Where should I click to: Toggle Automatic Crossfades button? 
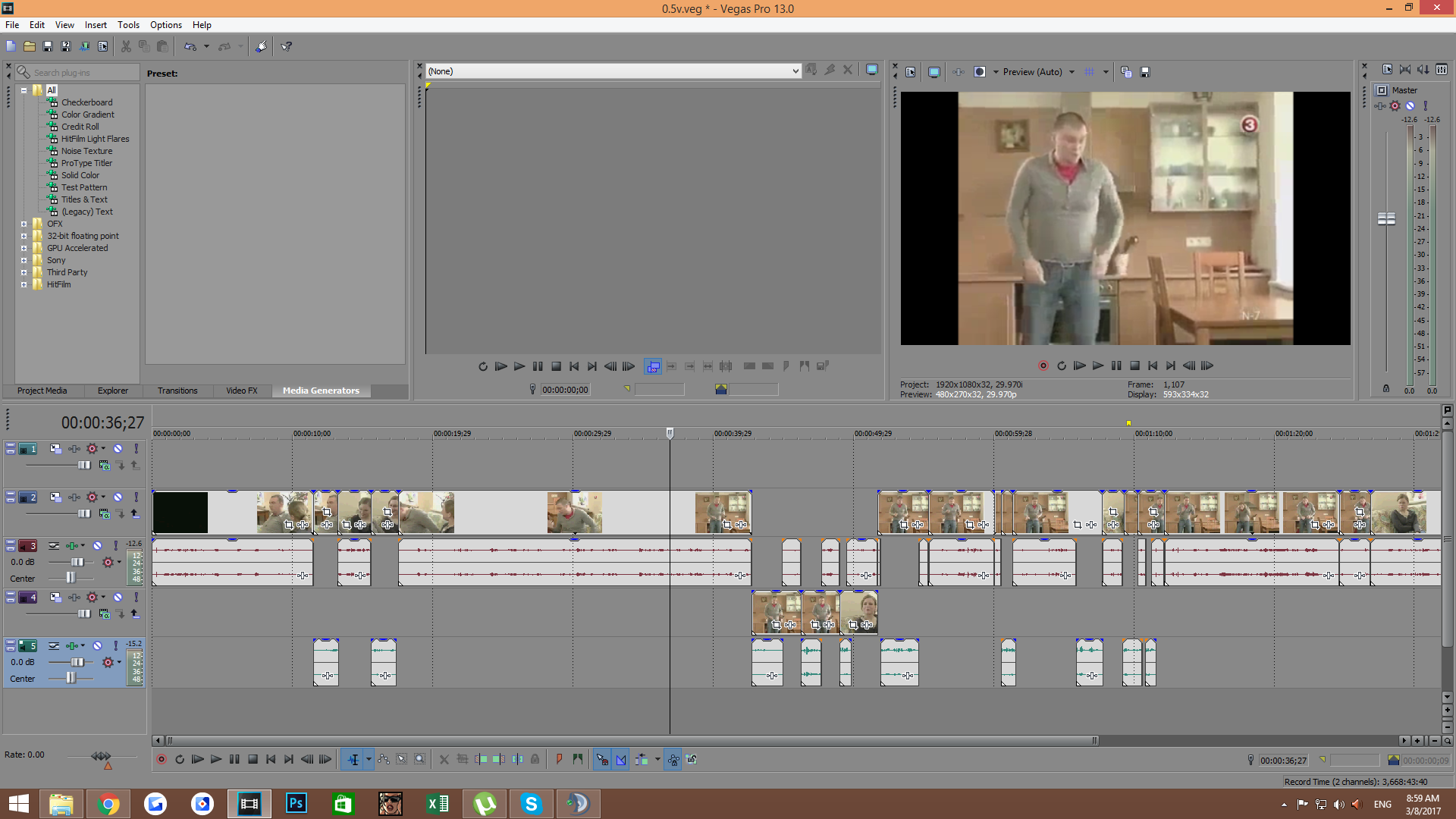(x=621, y=760)
